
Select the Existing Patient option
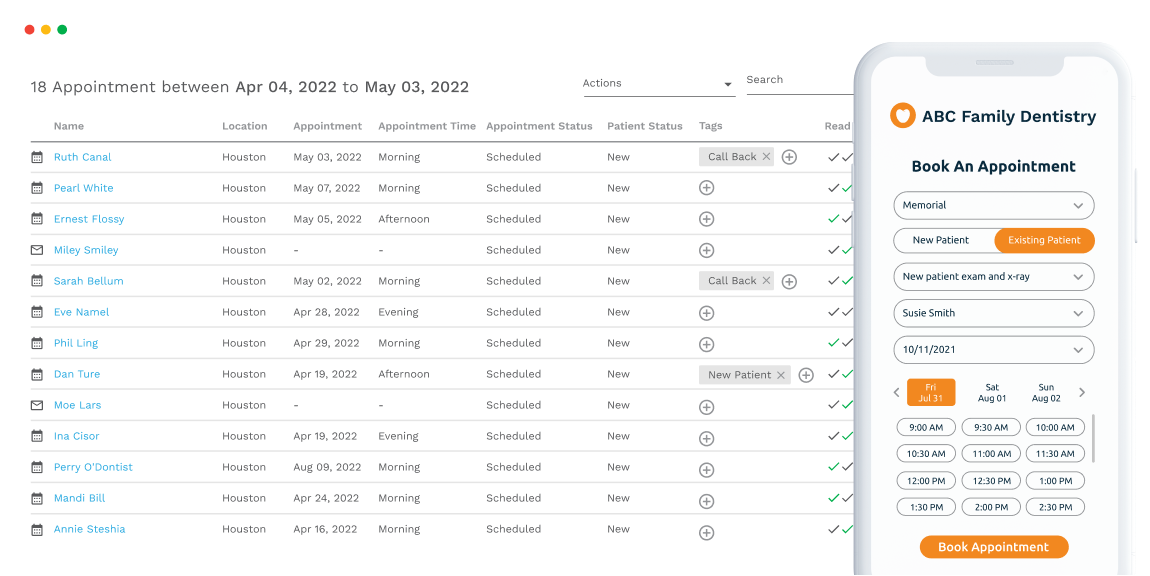pos(1044,240)
